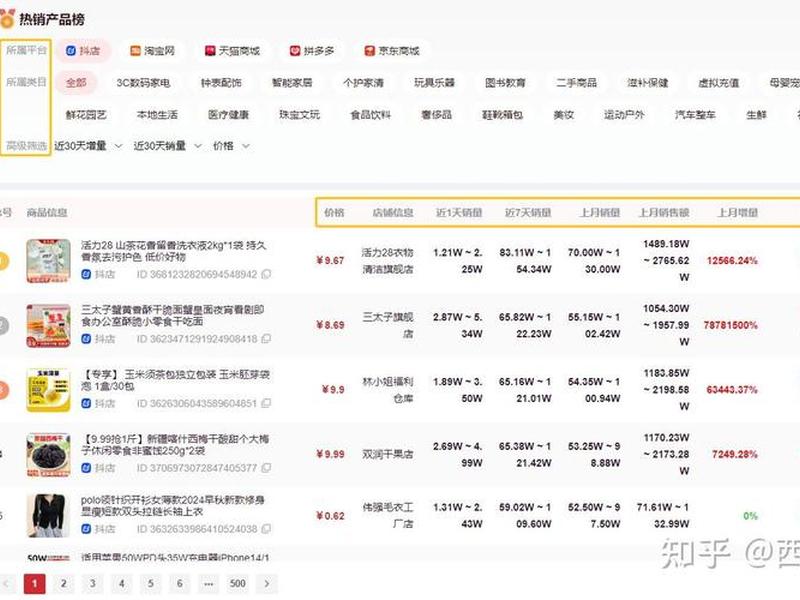The height and width of the screenshot is (600, 800).
Task: Open 新疆喀什西梅干 product title
Action: pyautogui.click(x=175, y=444)
